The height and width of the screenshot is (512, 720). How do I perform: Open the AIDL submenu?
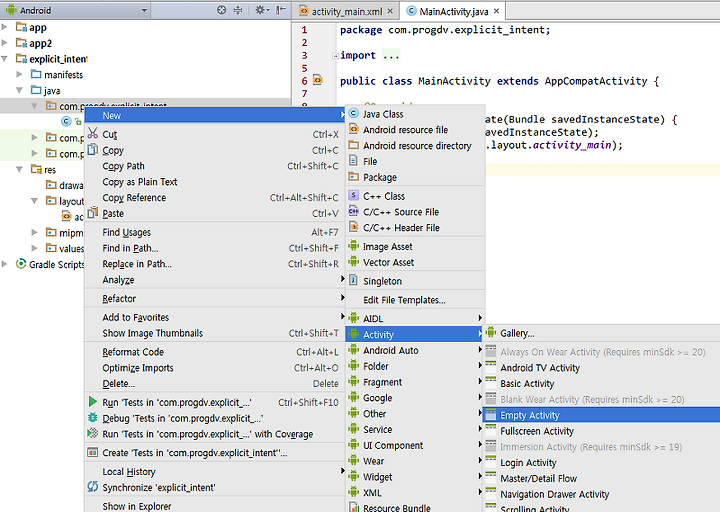(x=416, y=319)
